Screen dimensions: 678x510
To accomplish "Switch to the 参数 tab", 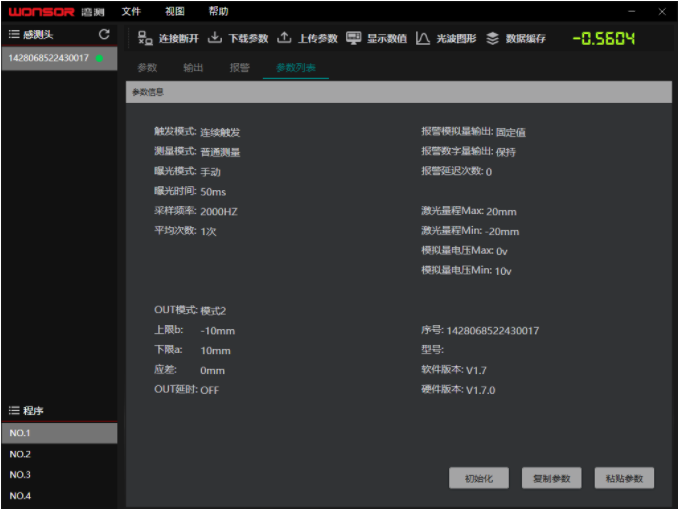I will coord(147,67).
